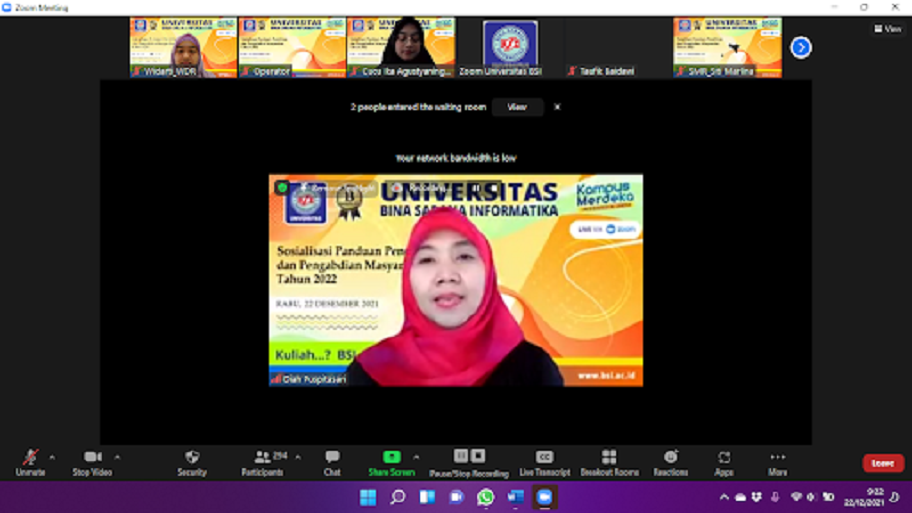Stop Video camera button
This screenshot has width=912, height=513.
tap(92, 463)
